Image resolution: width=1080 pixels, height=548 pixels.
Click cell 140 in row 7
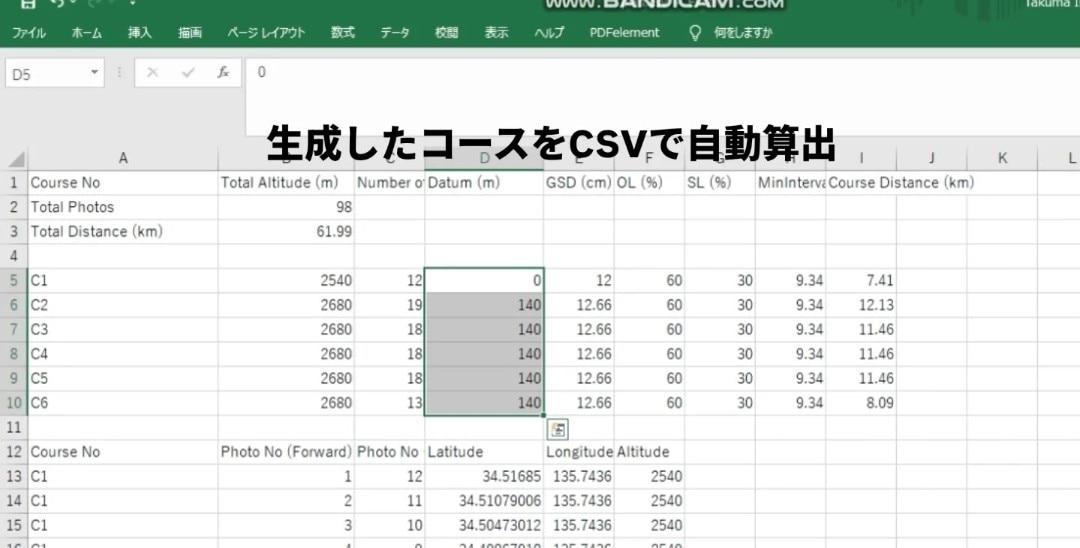pyautogui.click(x=484, y=330)
